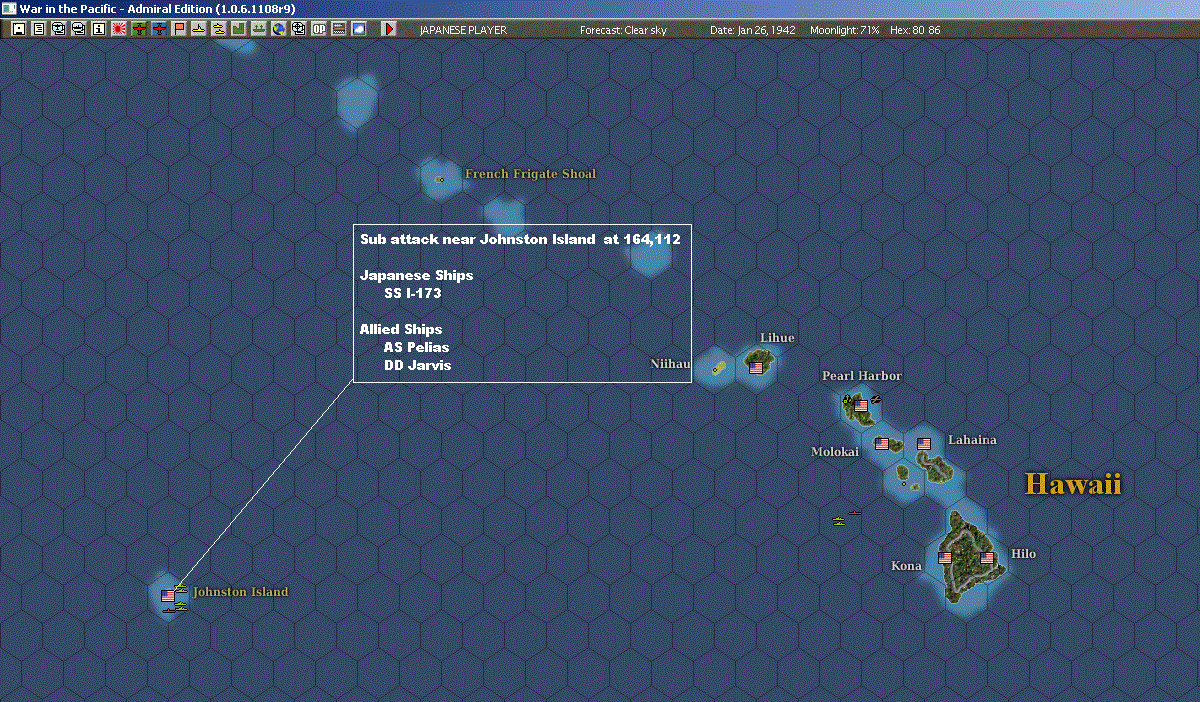Click the 'Moonlight: 71%' status text
The width and height of the screenshot is (1200, 702).
(845, 30)
